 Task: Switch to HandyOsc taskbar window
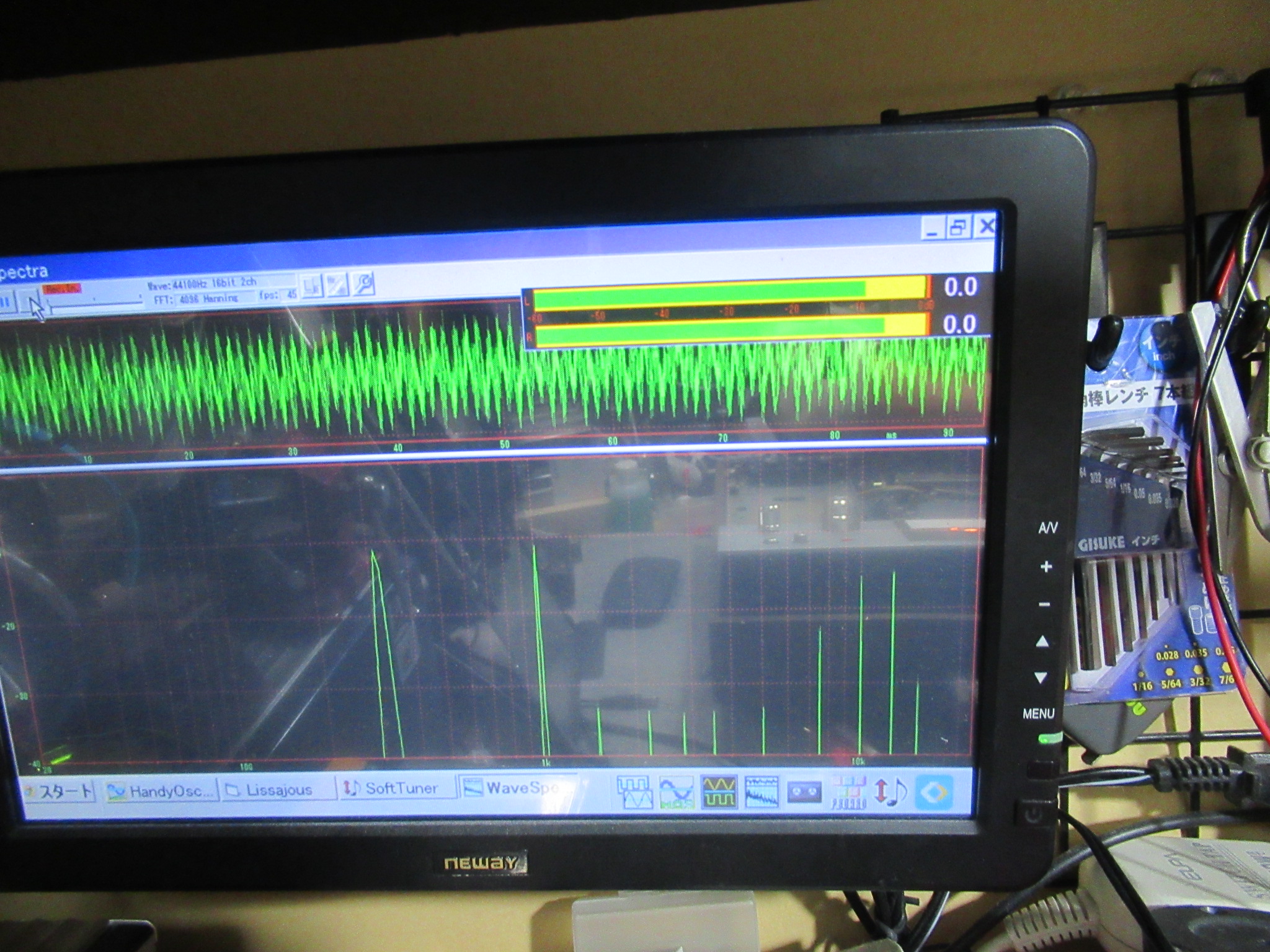click(161, 791)
